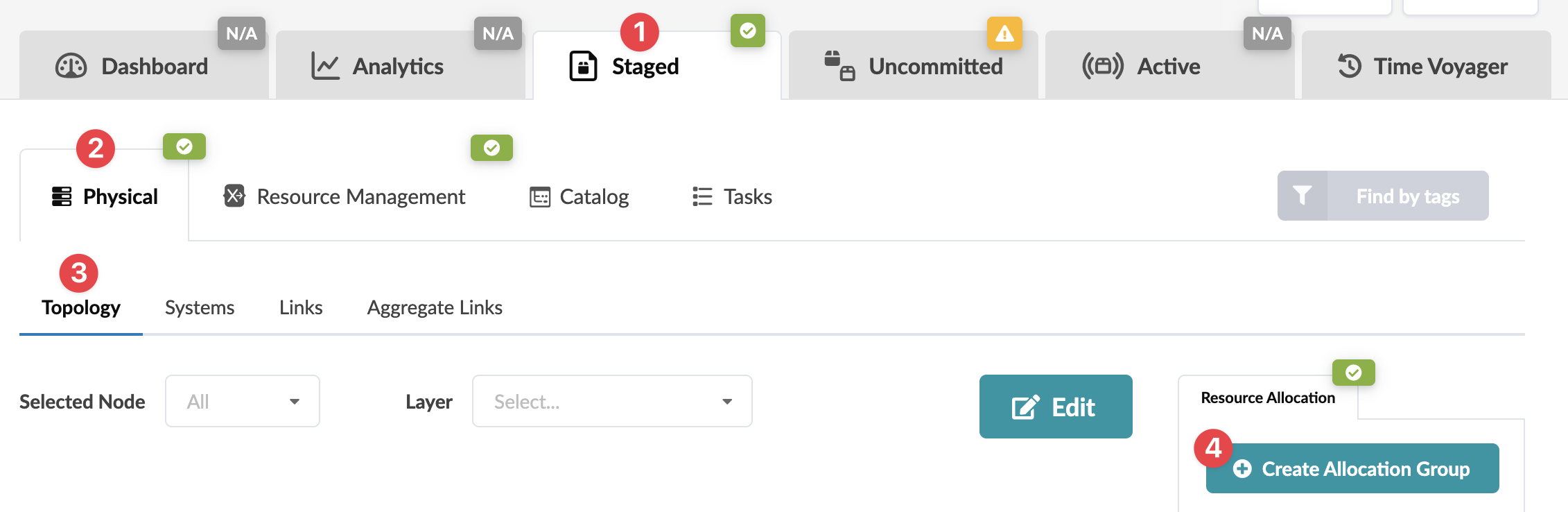Click the Tasks list icon
The height and width of the screenshot is (512, 1568).
pyautogui.click(x=702, y=197)
